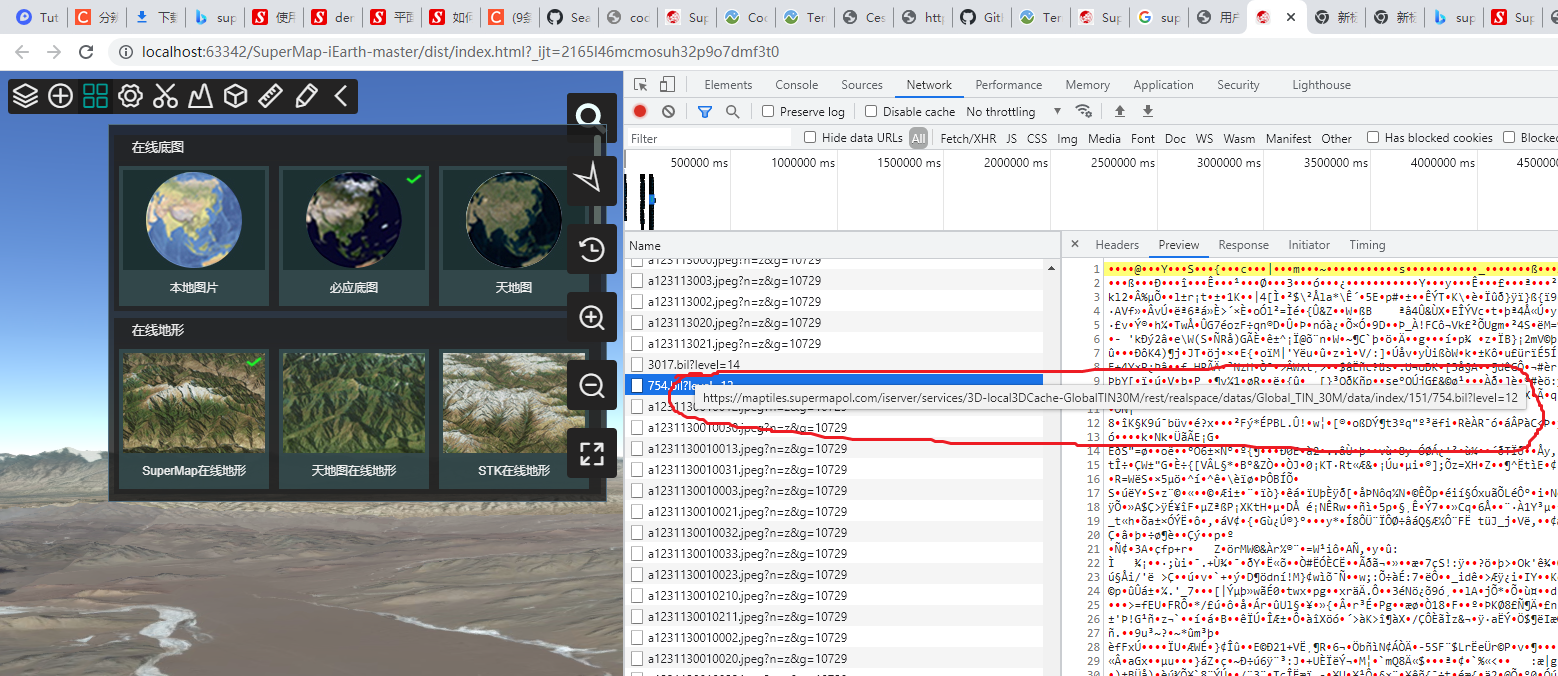
Task: Clear the network log with the block icon
Action: point(668,112)
